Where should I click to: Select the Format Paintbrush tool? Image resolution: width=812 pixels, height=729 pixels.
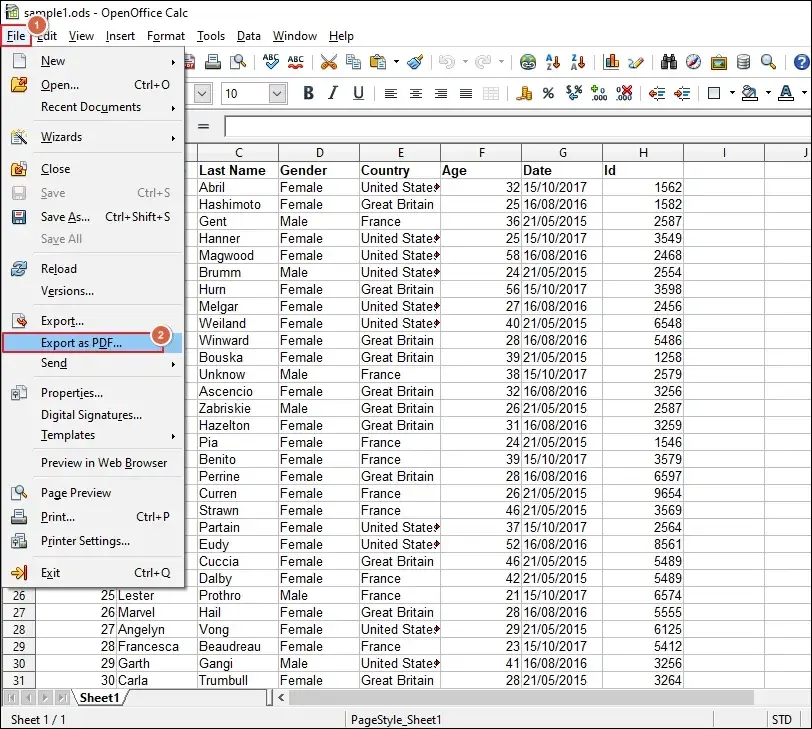point(415,62)
